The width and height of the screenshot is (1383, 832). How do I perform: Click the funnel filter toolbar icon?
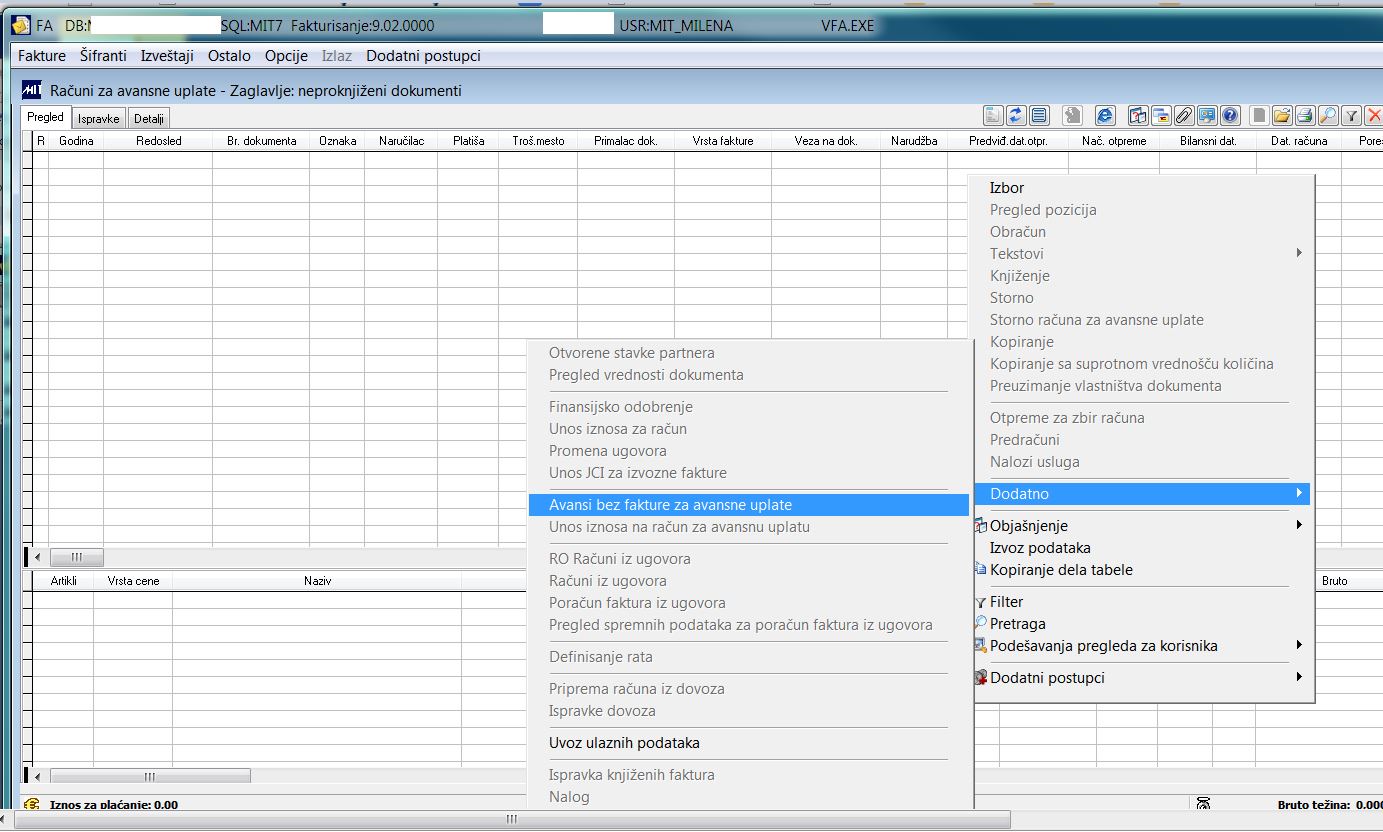[1351, 115]
